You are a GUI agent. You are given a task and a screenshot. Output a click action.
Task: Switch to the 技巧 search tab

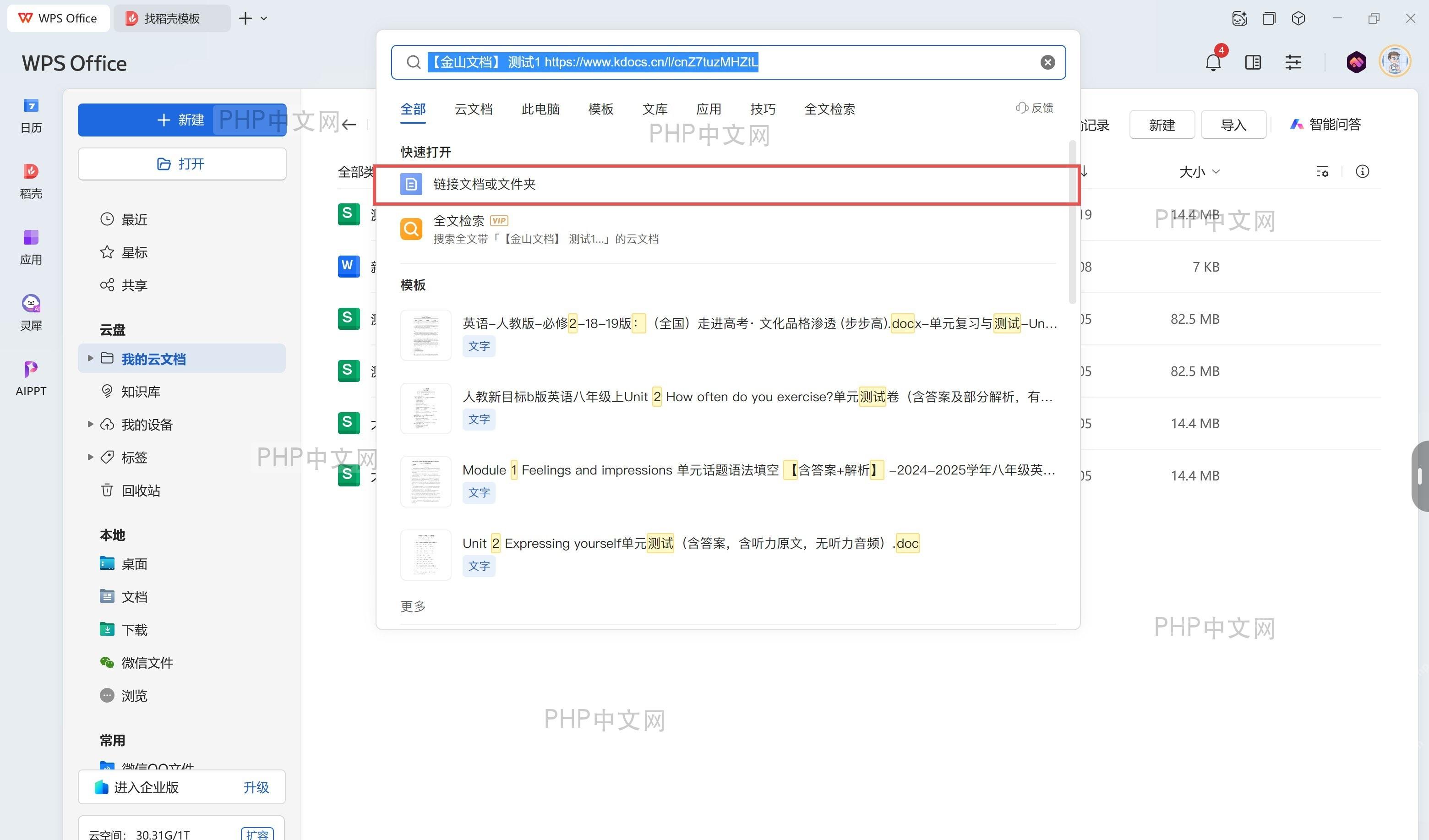tap(763, 109)
